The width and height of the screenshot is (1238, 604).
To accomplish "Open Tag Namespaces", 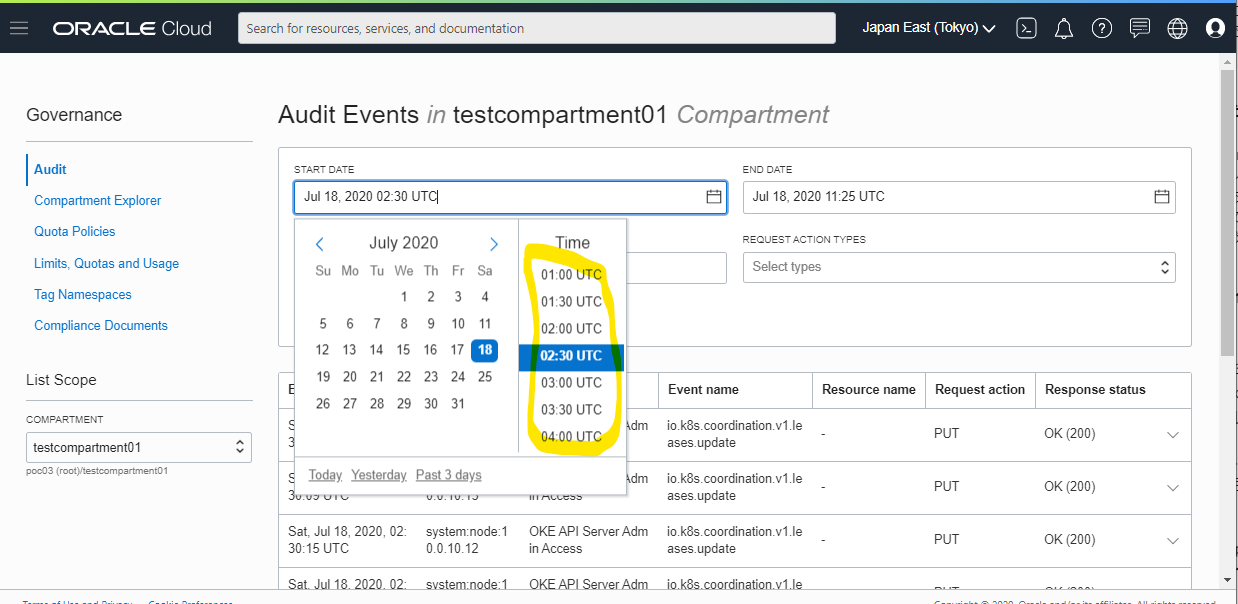I will [x=83, y=294].
